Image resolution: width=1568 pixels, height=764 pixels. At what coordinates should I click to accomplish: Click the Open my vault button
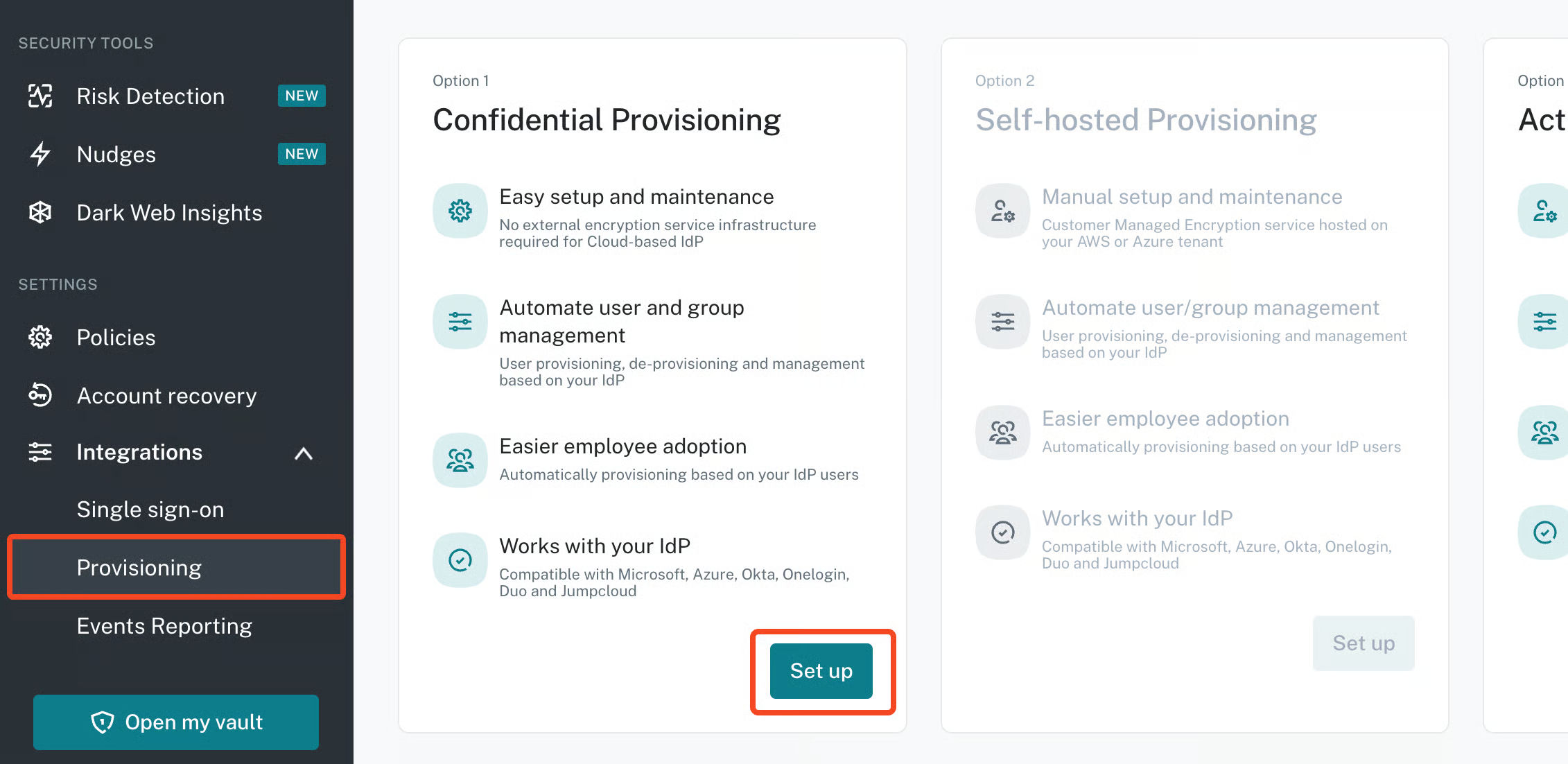176,722
